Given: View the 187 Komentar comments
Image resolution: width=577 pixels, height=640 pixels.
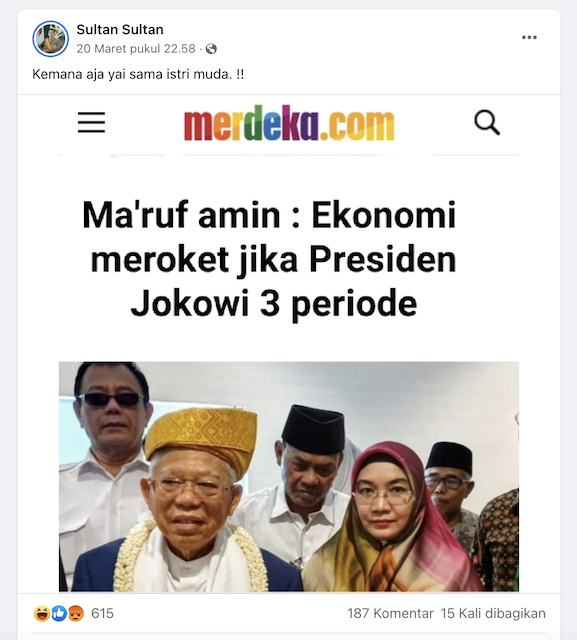Looking at the screenshot, I should point(390,613).
